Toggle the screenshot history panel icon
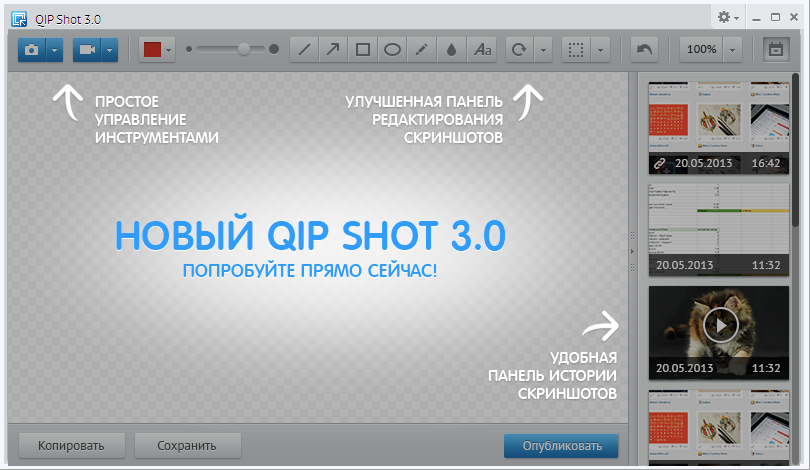Screen dimensions: 810x470 click(776, 50)
